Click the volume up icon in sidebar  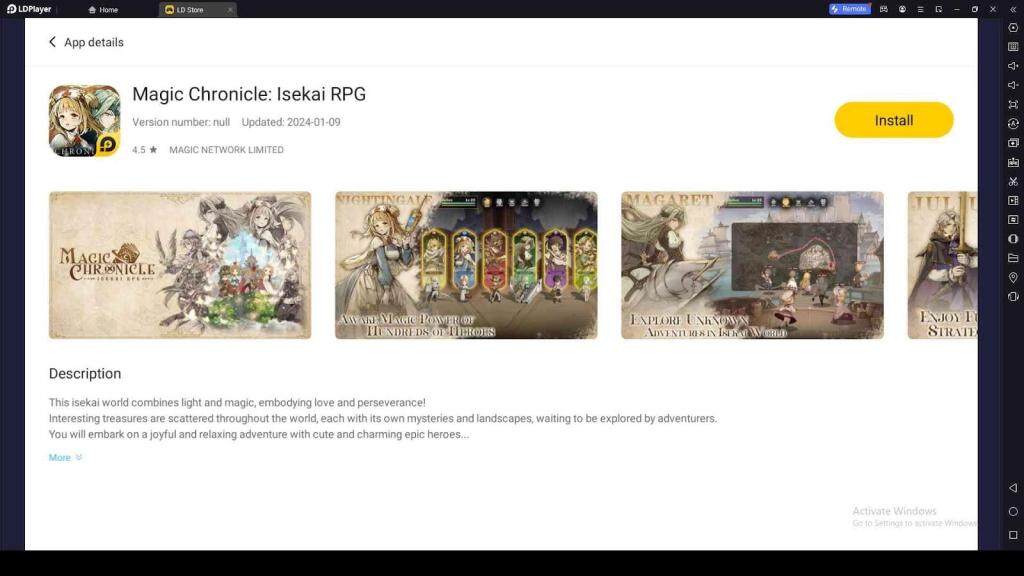click(1013, 66)
